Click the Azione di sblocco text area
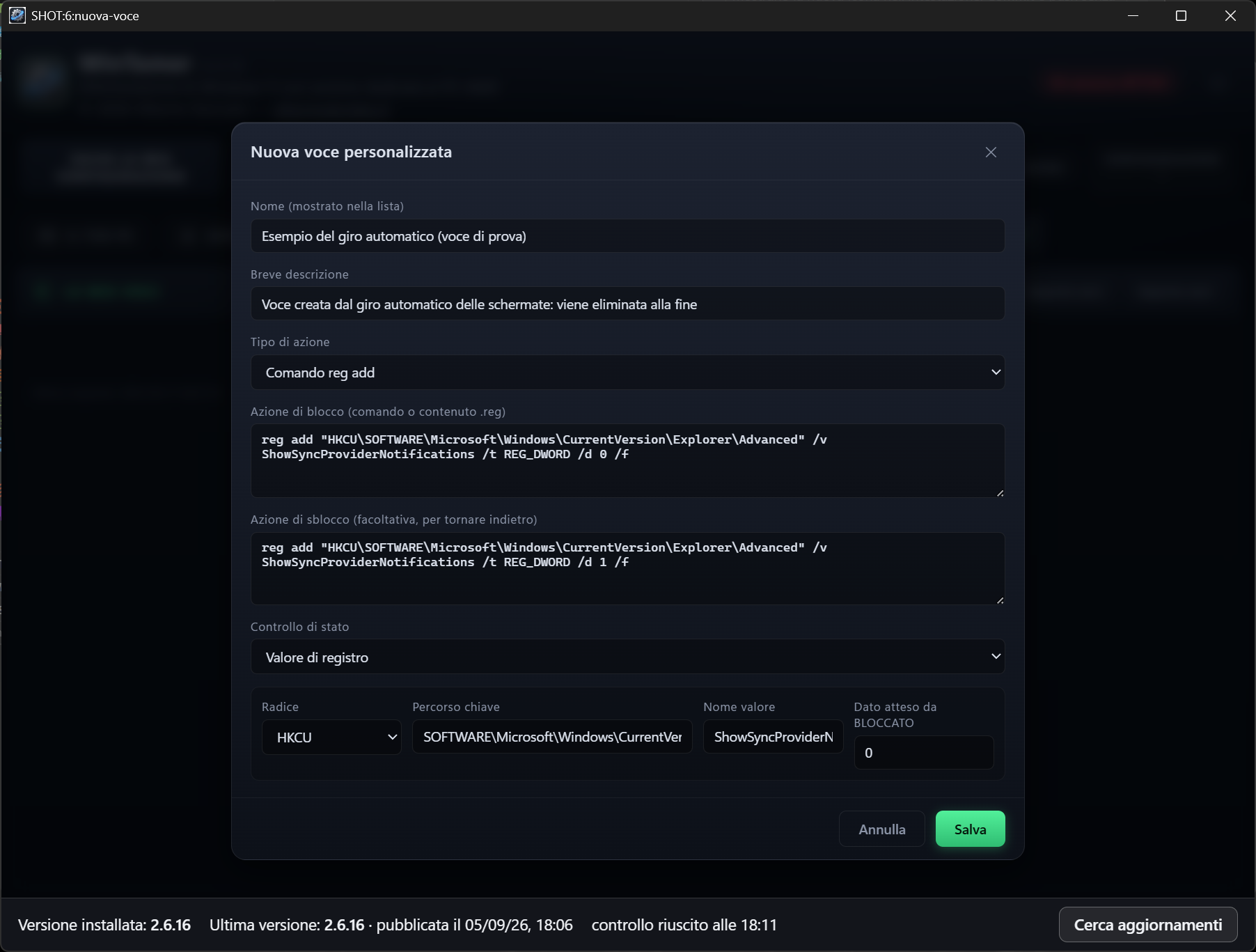Image resolution: width=1256 pixels, height=952 pixels. (x=627, y=569)
